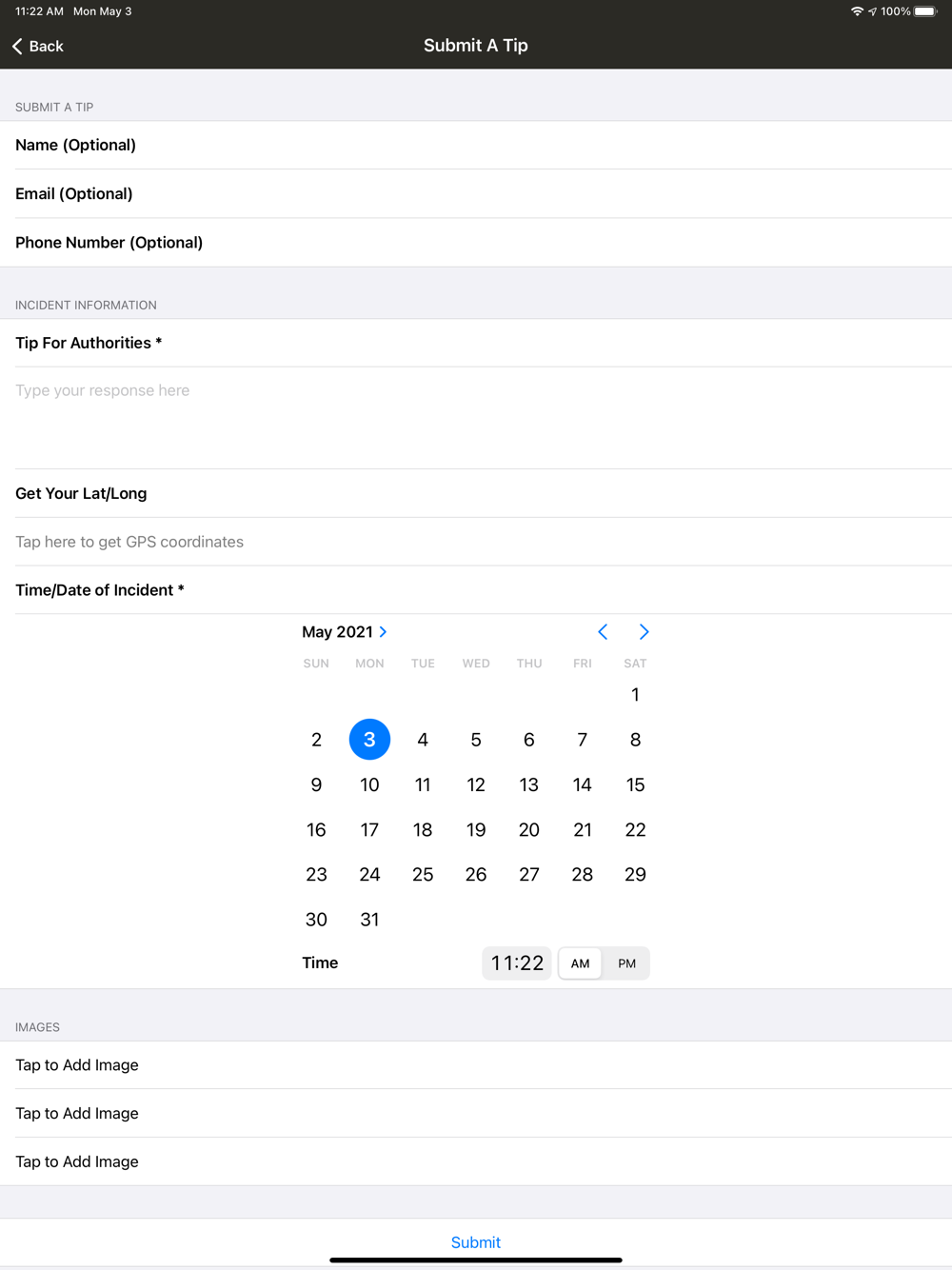Viewport: 952px width, 1270px height.
Task: Tap the status bar clock 11:22 AM
Action: pyautogui.click(x=39, y=11)
